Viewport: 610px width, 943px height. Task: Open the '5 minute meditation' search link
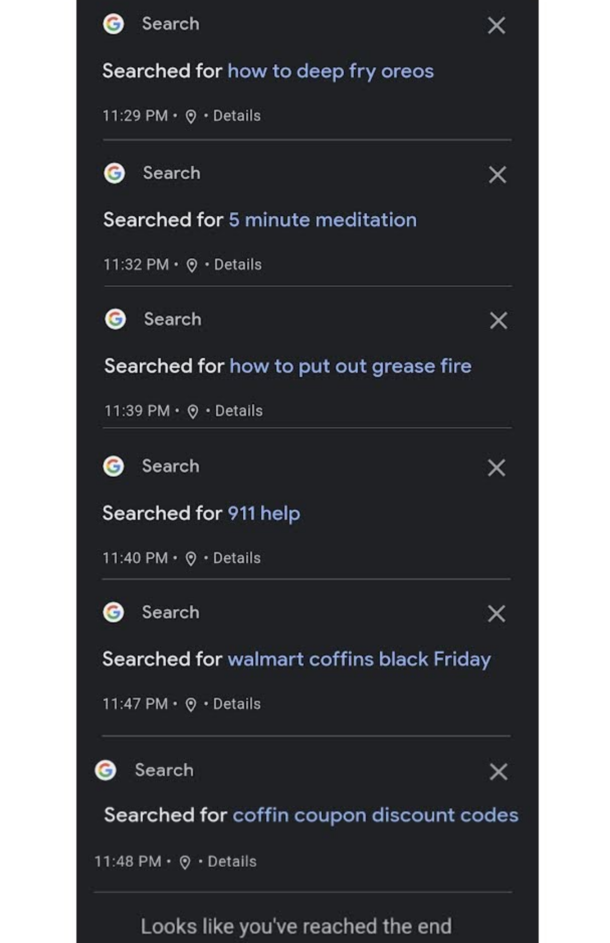[322, 220]
